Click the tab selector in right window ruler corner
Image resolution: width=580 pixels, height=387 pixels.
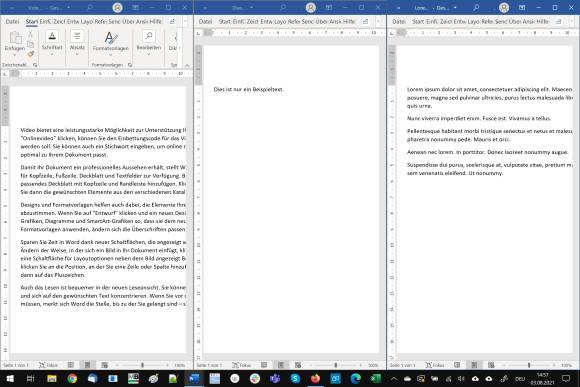[392, 33]
